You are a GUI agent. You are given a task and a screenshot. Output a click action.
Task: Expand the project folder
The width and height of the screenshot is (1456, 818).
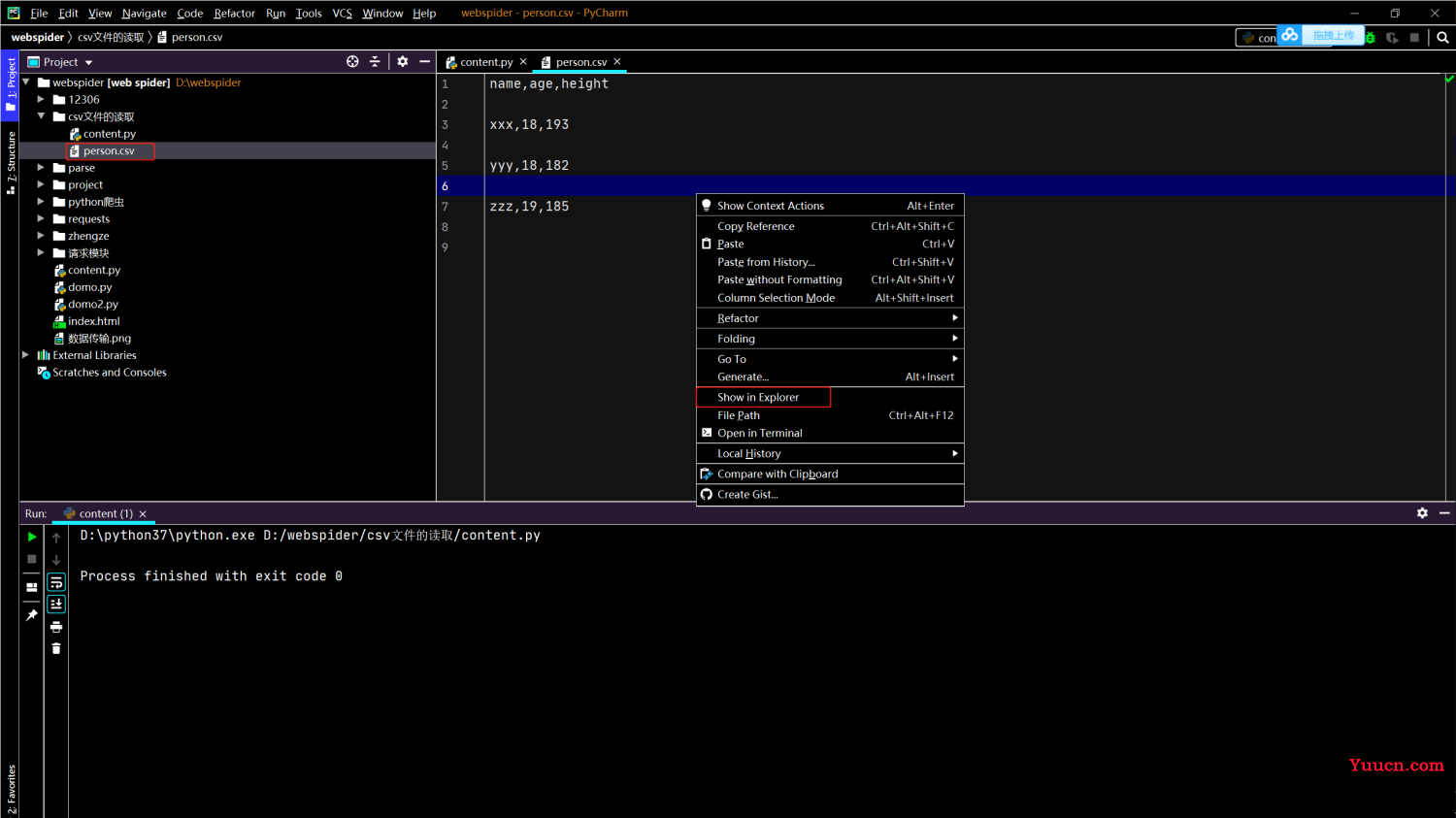41,184
